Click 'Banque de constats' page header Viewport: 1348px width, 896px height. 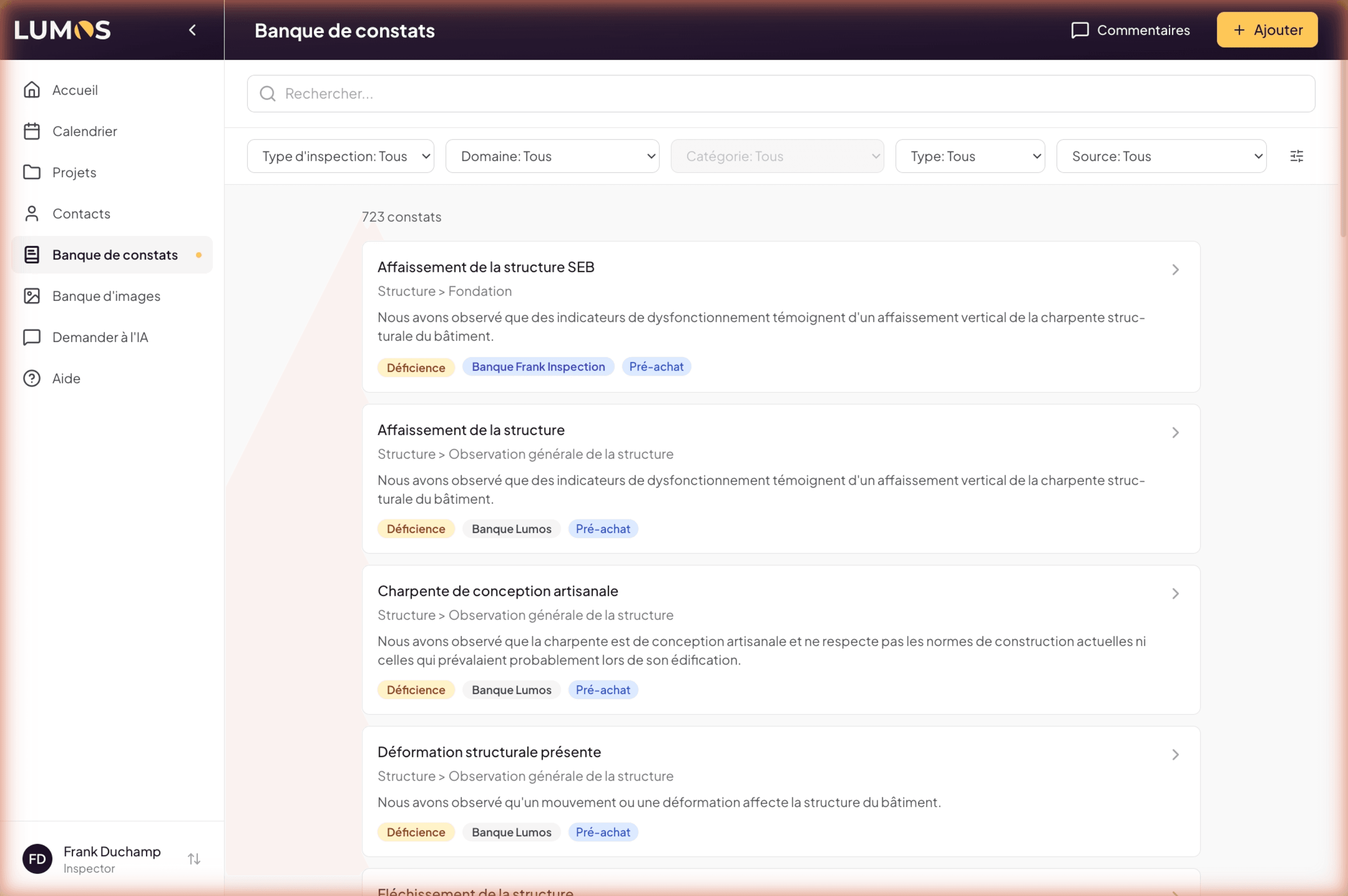coord(344,30)
